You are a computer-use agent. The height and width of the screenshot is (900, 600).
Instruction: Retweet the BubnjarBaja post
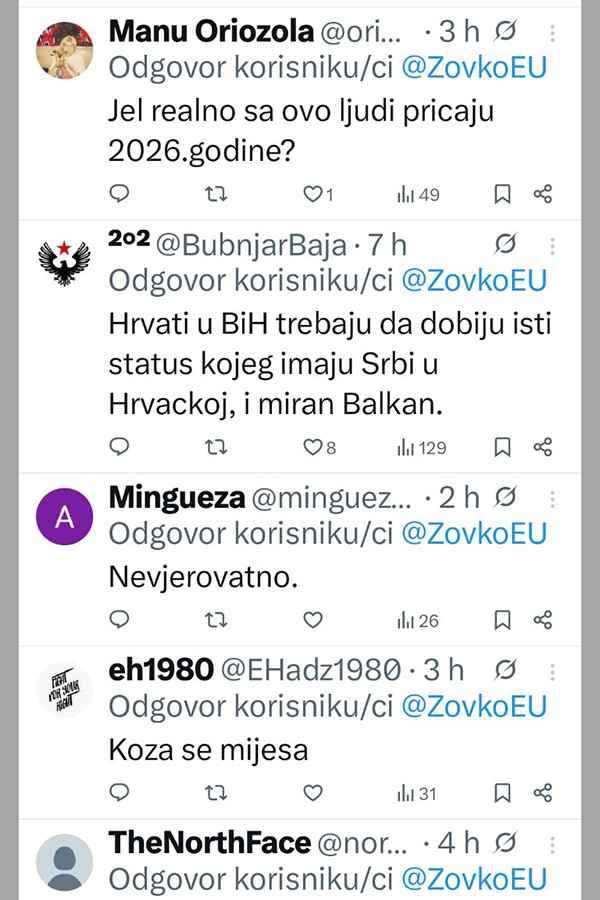pyautogui.click(x=215, y=447)
